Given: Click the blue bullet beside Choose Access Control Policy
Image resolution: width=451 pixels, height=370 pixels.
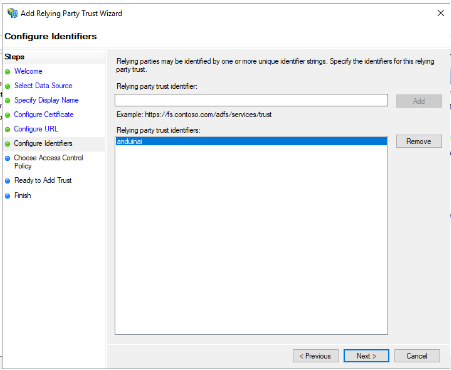Looking at the screenshot, I should point(8,159).
